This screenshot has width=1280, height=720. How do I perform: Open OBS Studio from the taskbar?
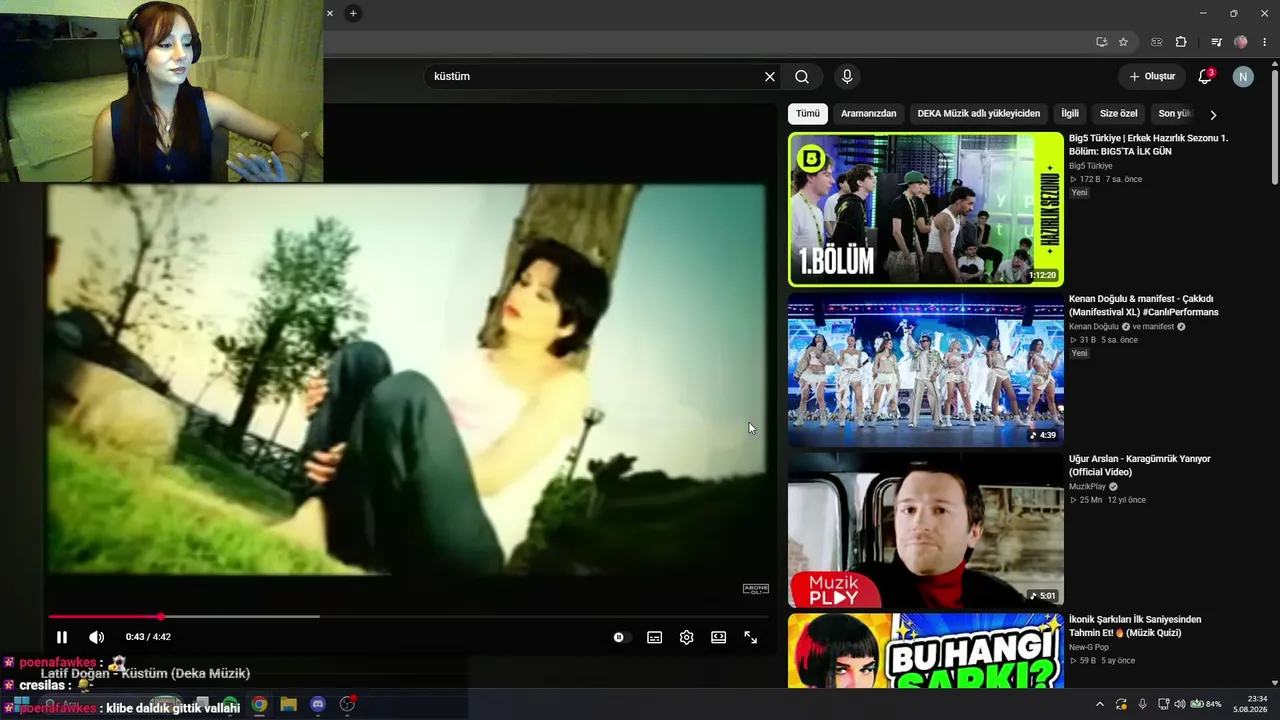[347, 704]
